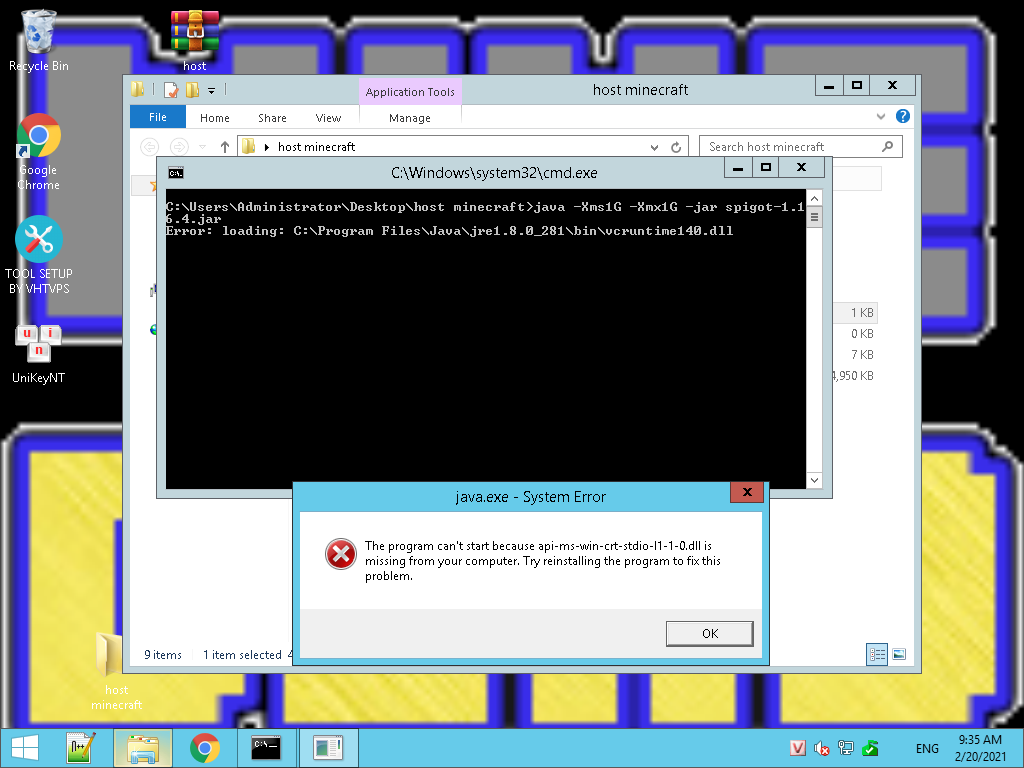Click the last taskbar application button
This screenshot has height=768, width=1024.
point(328,748)
